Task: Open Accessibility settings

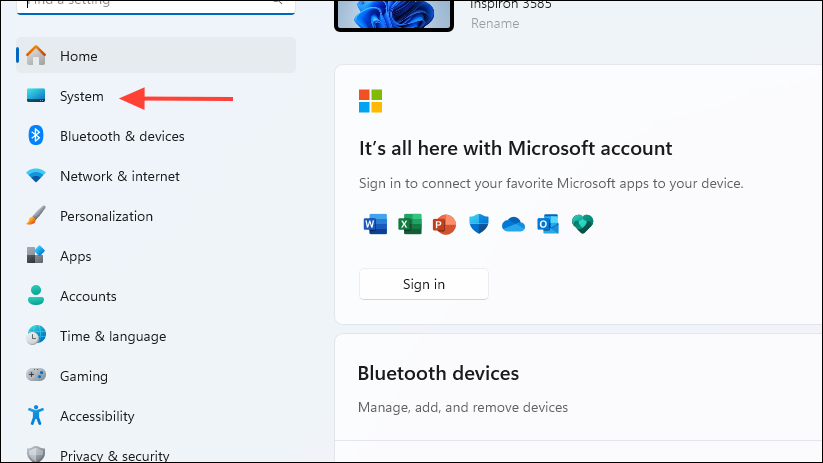Action: pos(156,415)
